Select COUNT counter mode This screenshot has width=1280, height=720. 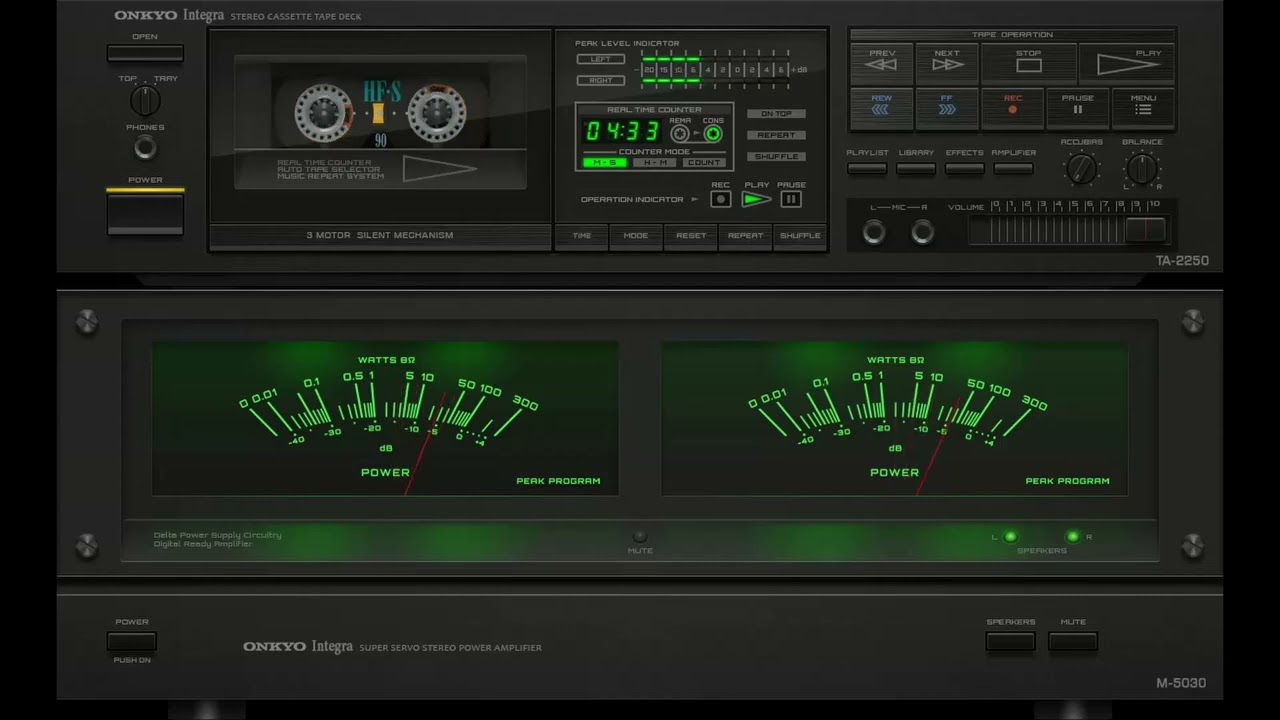[x=704, y=162]
